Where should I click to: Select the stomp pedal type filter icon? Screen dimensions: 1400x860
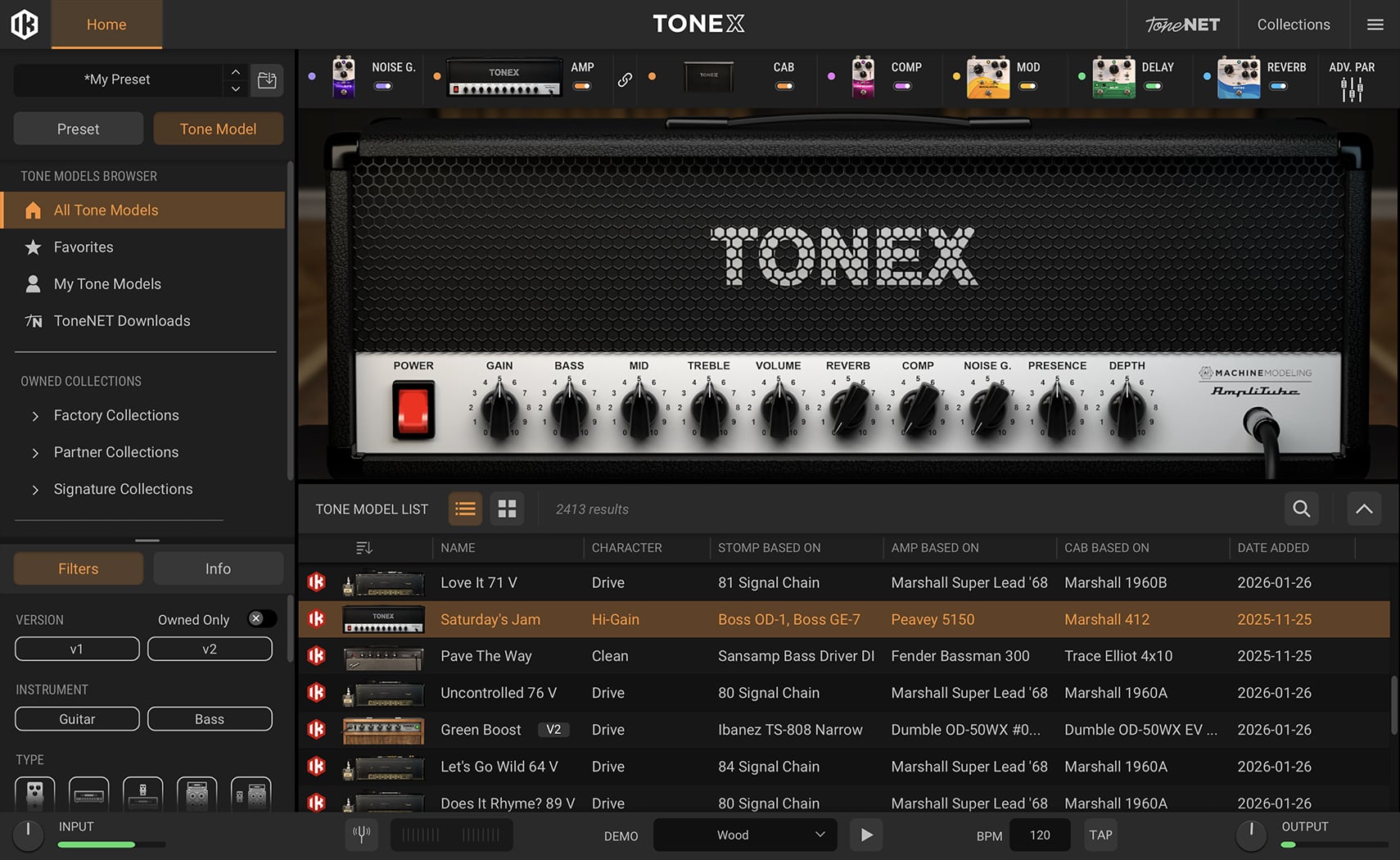pos(35,794)
